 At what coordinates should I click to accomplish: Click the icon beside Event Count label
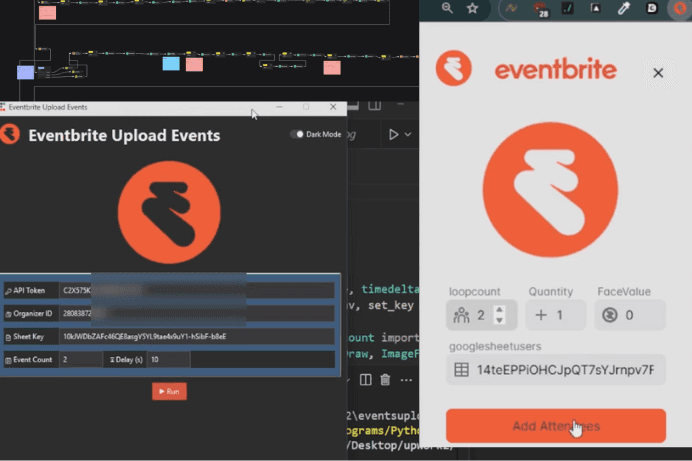[x=8, y=360]
